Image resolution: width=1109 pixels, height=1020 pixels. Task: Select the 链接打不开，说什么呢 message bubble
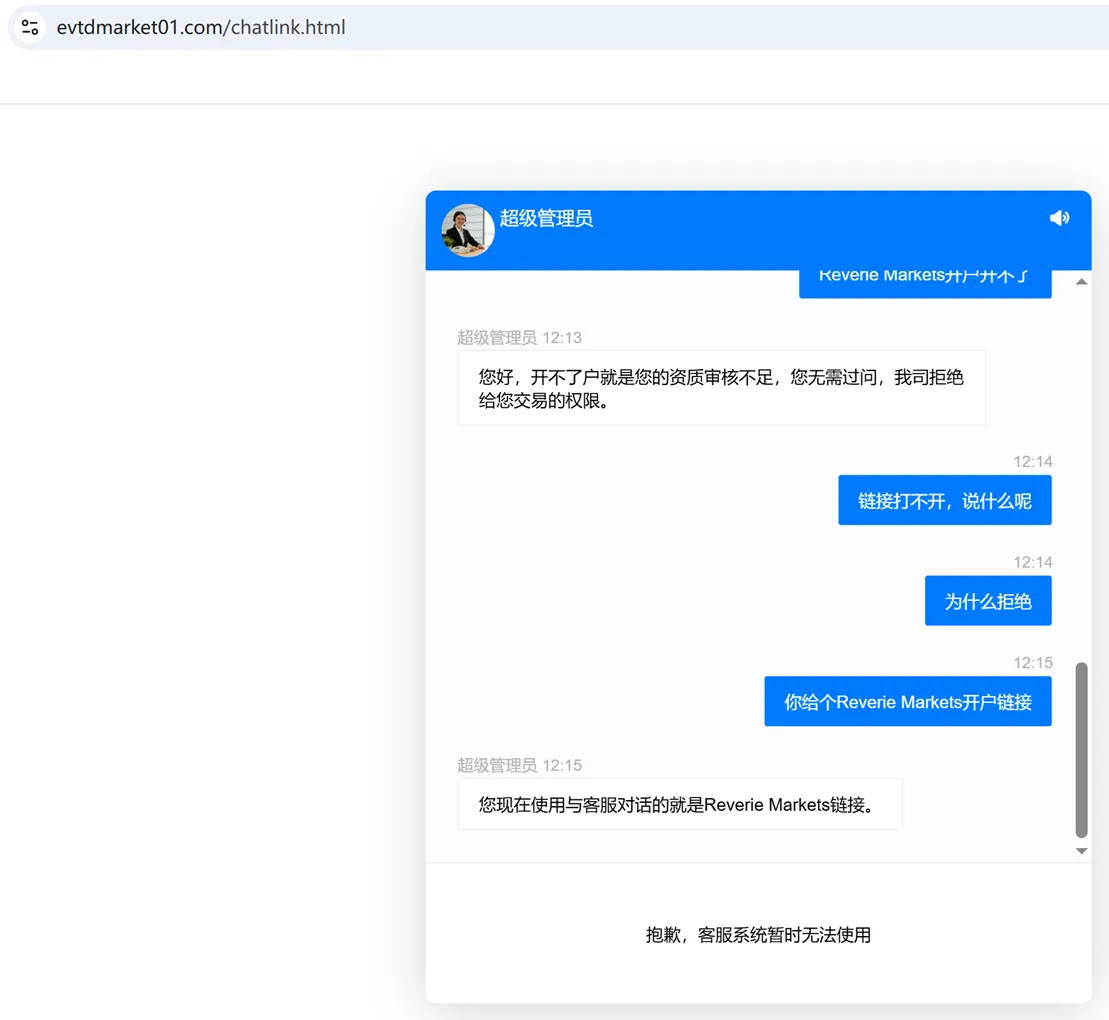pyautogui.click(x=945, y=501)
